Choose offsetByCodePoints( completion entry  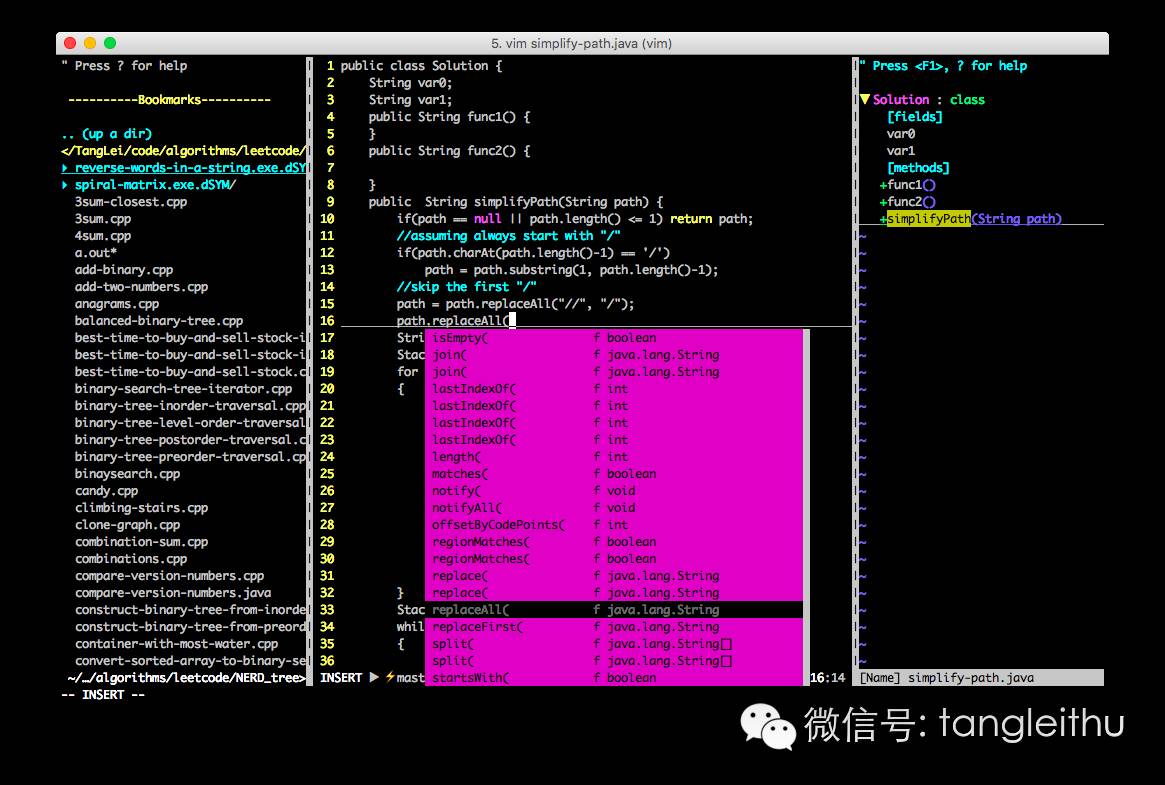click(x=614, y=525)
